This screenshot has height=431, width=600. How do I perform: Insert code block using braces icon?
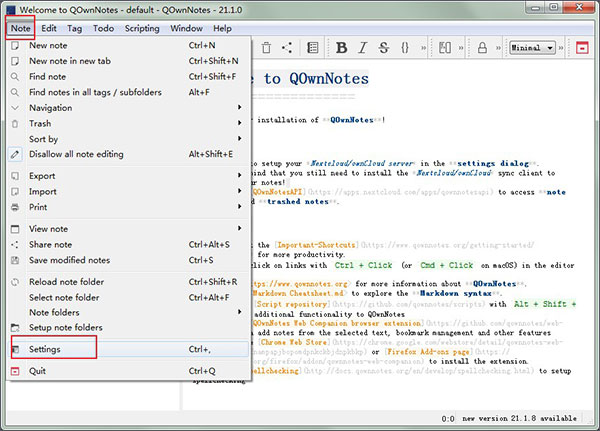coord(405,47)
